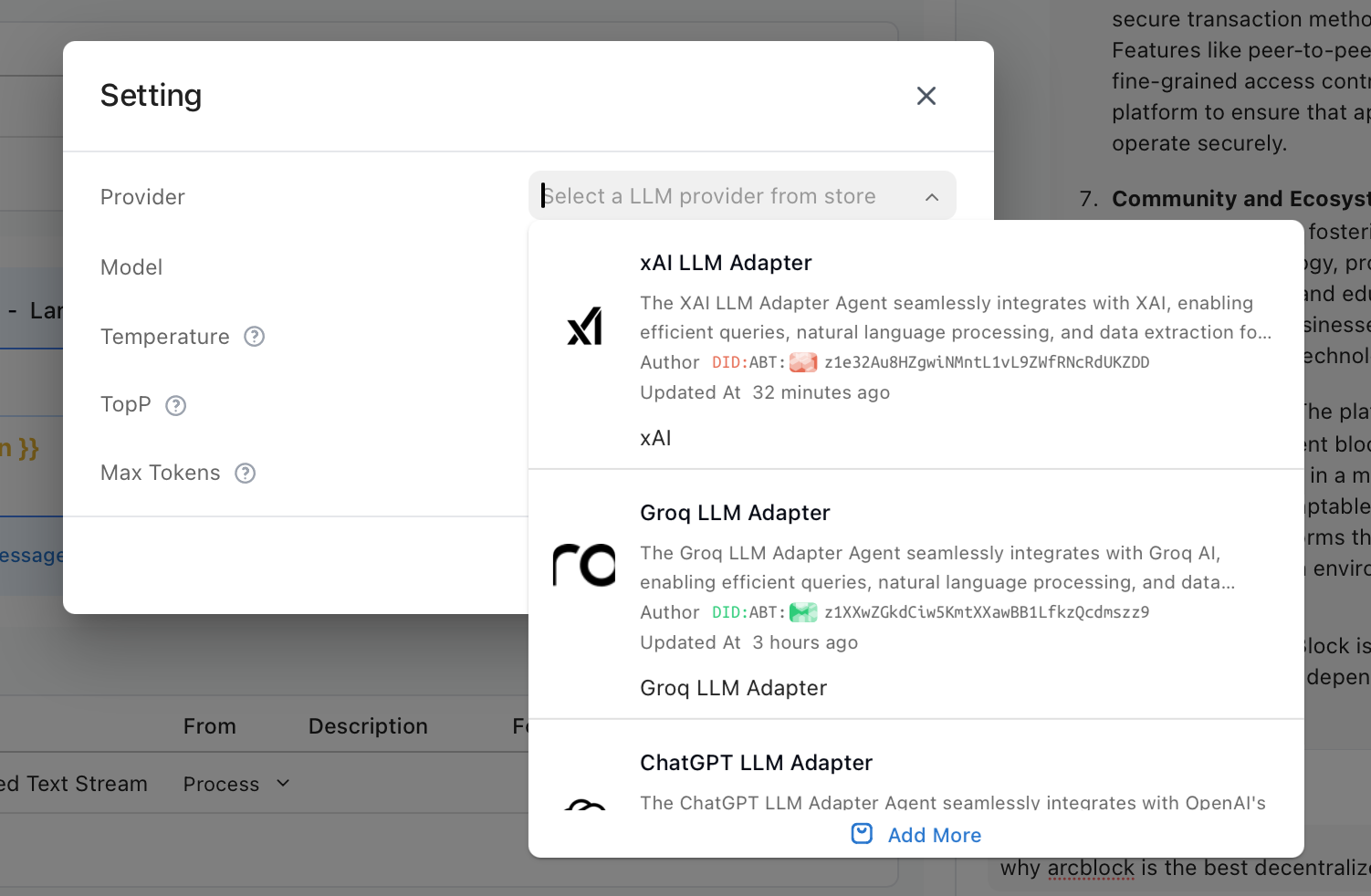Open the Process dropdown chevron
This screenshot has width=1371, height=896.
[283, 784]
